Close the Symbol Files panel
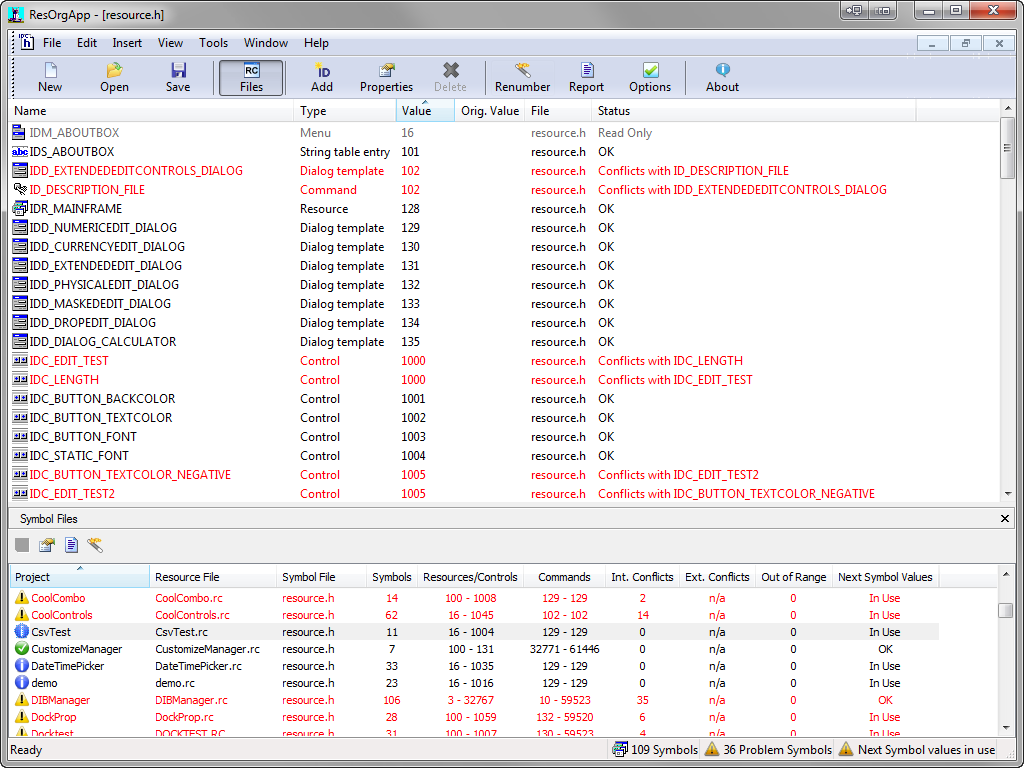1024x768 pixels. click(x=1005, y=519)
